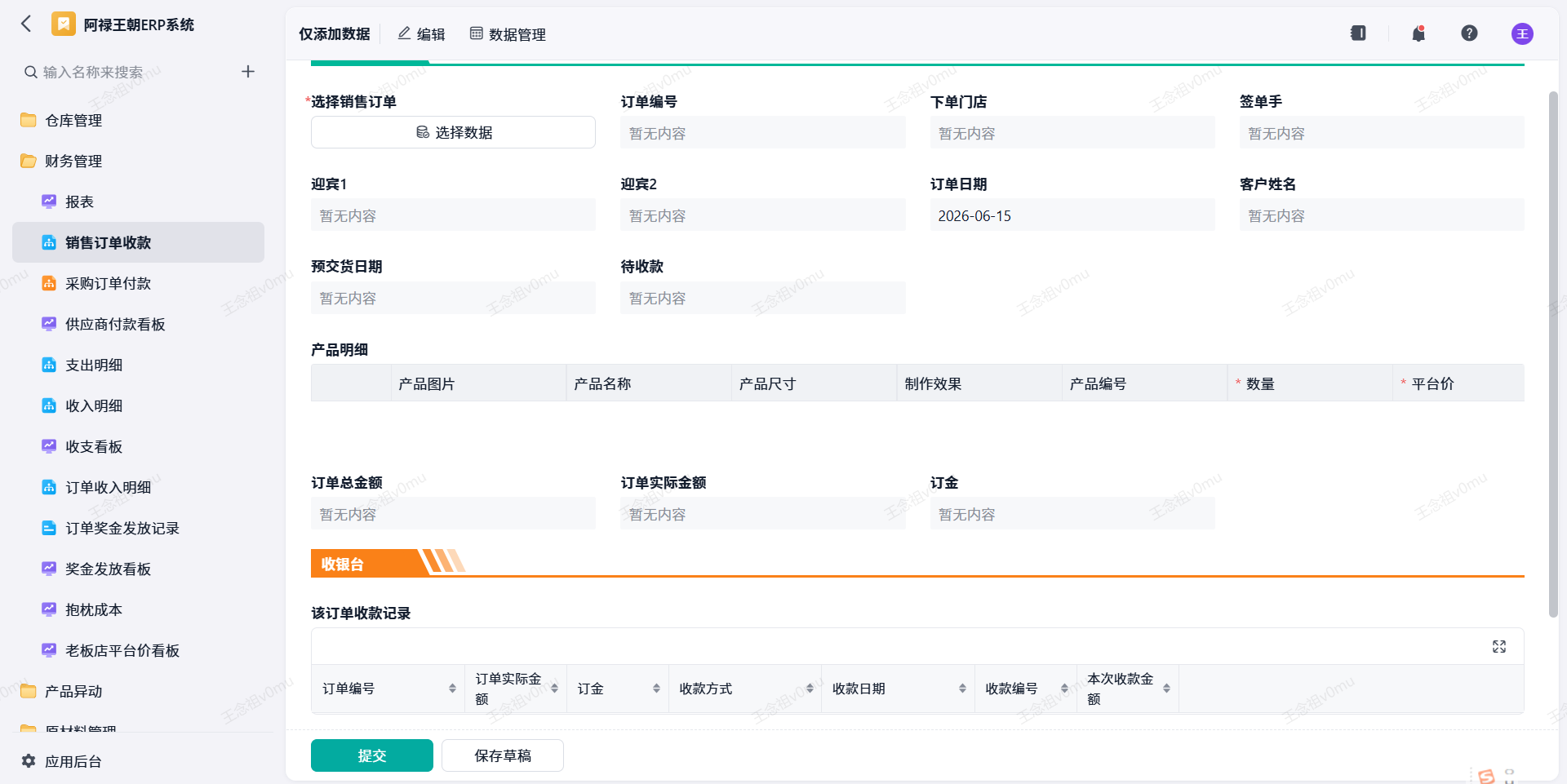Click the 产品图片 column header
This screenshot has height=784, width=1567.
tap(478, 383)
